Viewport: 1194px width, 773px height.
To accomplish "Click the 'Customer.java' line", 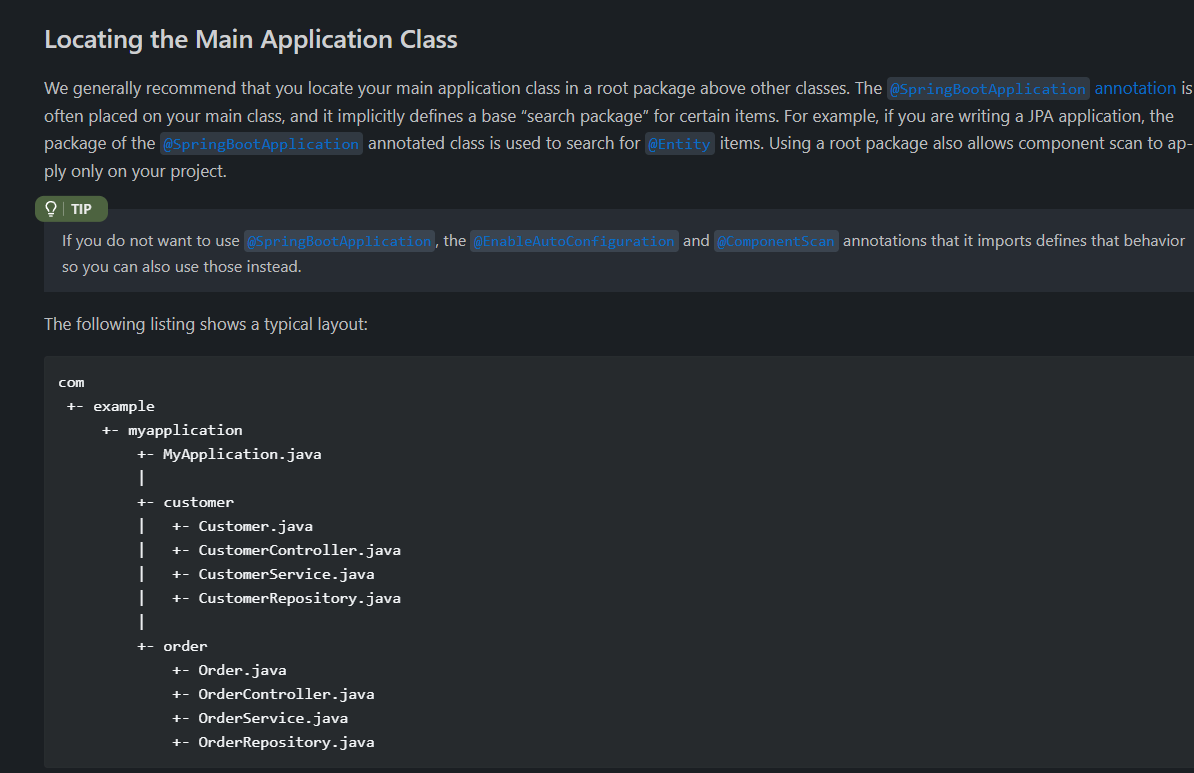I will pos(255,526).
